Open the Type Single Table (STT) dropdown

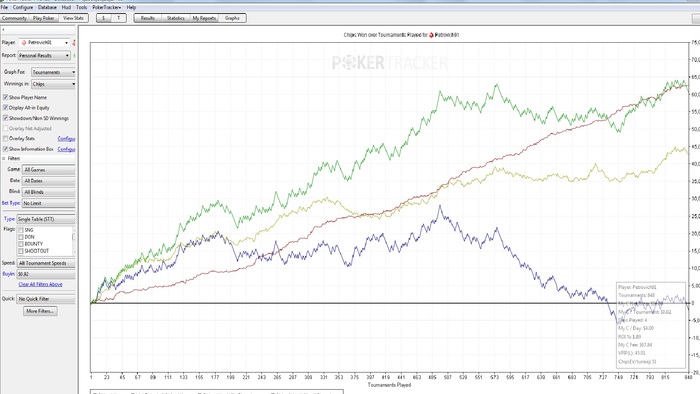[x=46, y=220]
